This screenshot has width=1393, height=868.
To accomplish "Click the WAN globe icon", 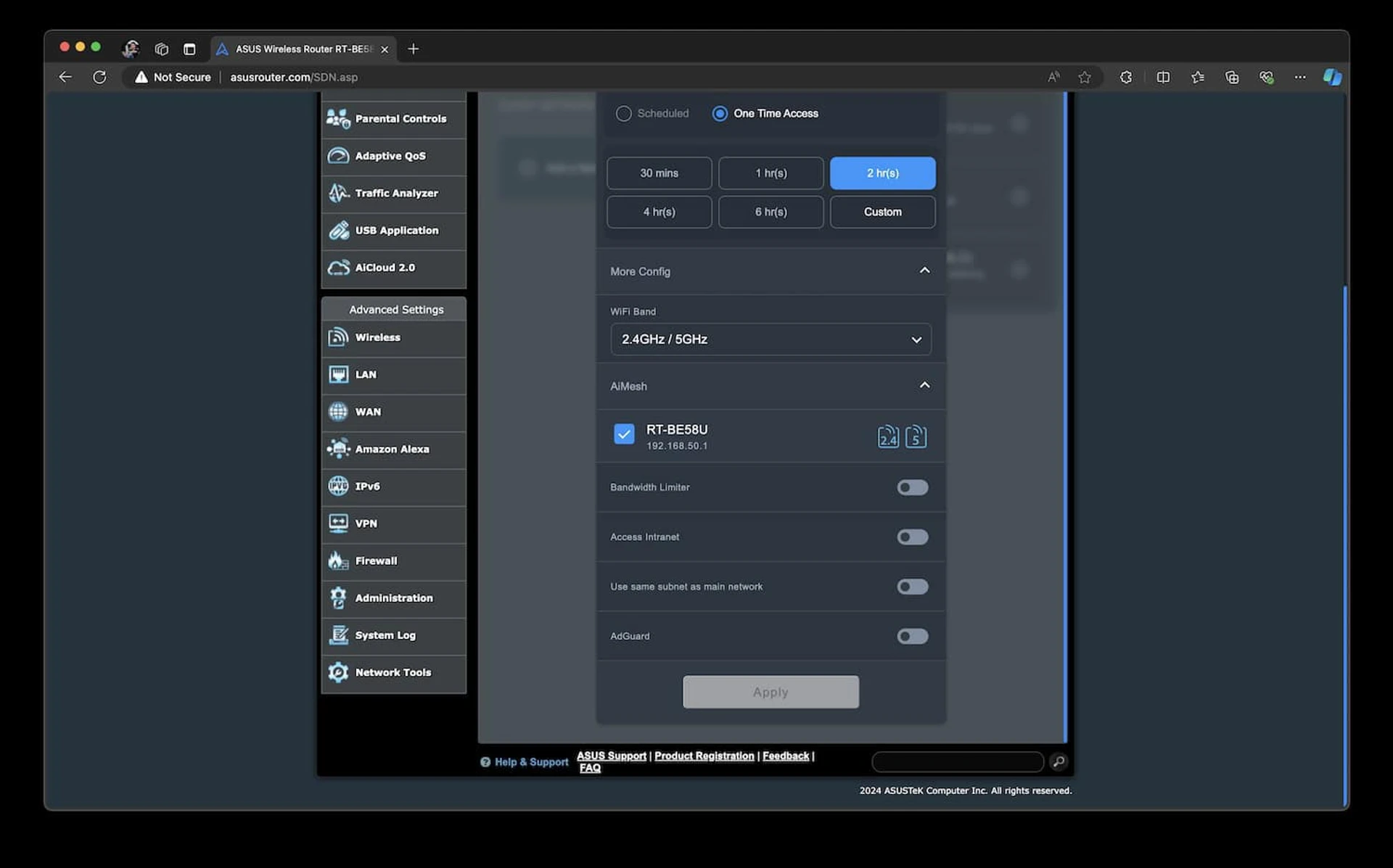I will [338, 412].
